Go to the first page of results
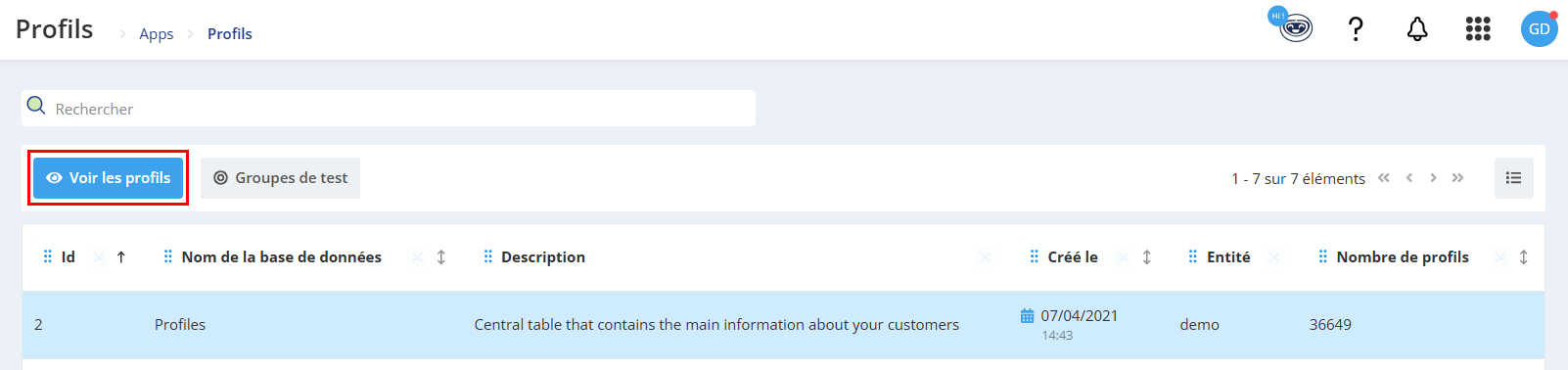The height and width of the screenshot is (370, 1568). point(1384,178)
